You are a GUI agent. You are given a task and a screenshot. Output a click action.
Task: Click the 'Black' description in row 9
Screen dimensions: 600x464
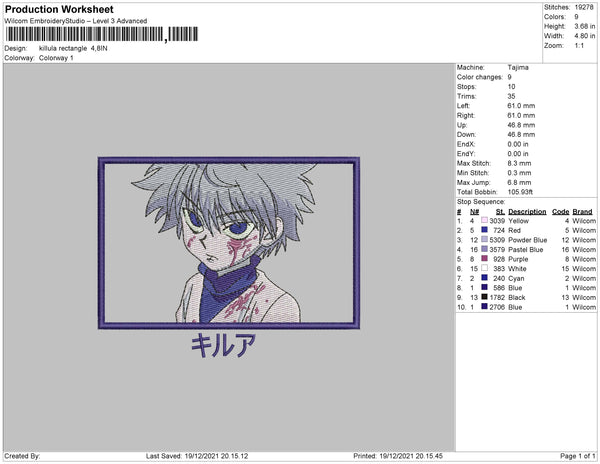point(517,297)
